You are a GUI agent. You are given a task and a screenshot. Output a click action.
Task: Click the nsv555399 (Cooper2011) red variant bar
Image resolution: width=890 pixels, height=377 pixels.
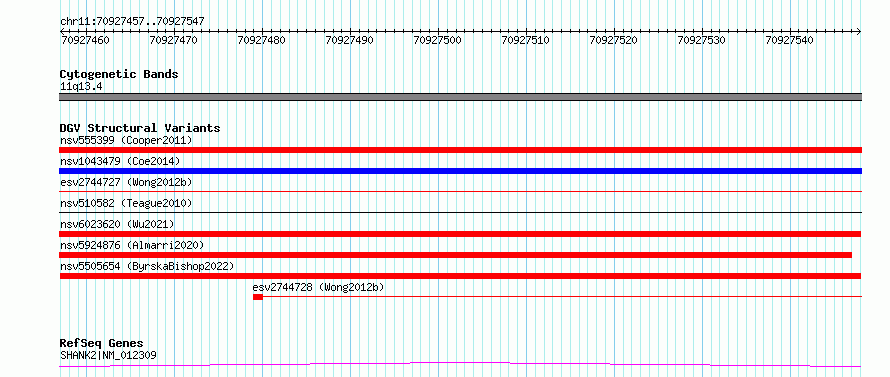(460, 150)
